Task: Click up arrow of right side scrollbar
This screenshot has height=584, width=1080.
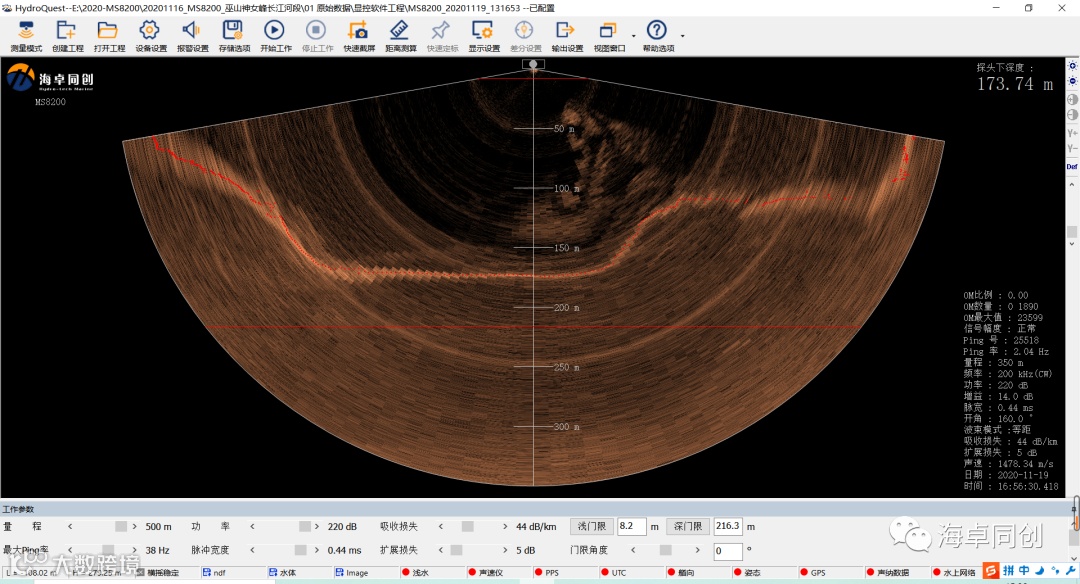Action: coord(1072,185)
